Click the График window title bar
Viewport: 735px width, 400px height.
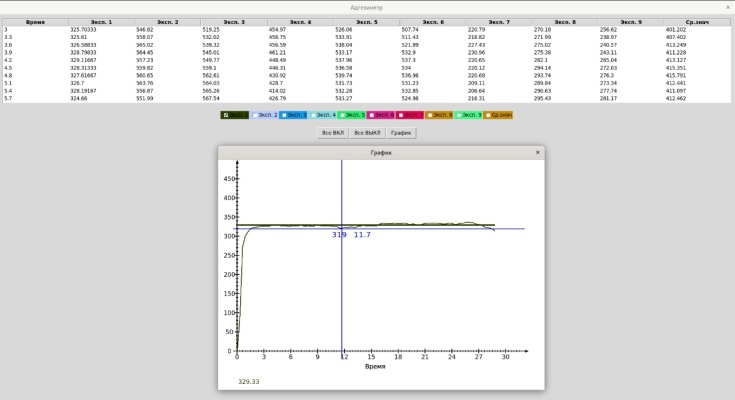click(x=380, y=153)
